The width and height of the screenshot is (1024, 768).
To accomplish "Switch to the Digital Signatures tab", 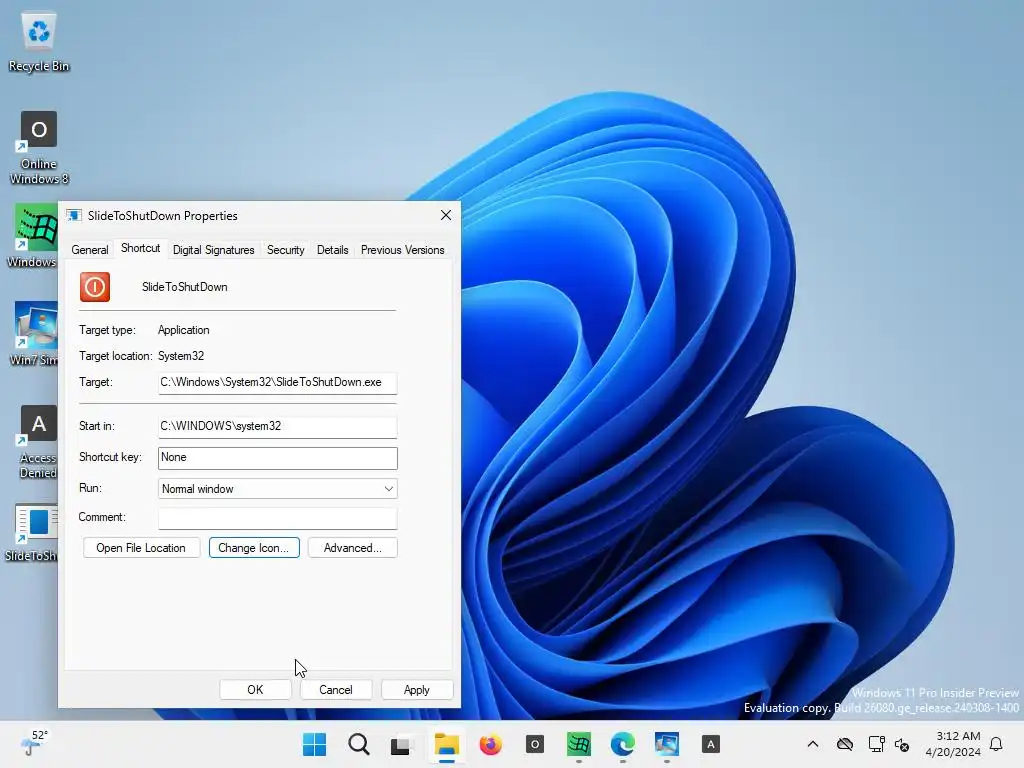I will click(x=214, y=249).
